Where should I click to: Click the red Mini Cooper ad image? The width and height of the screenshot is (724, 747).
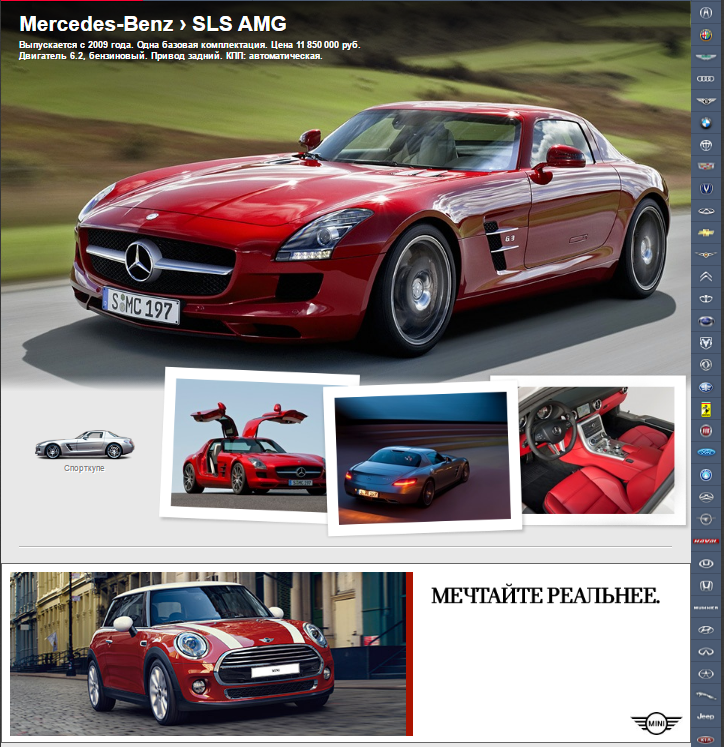coord(211,654)
